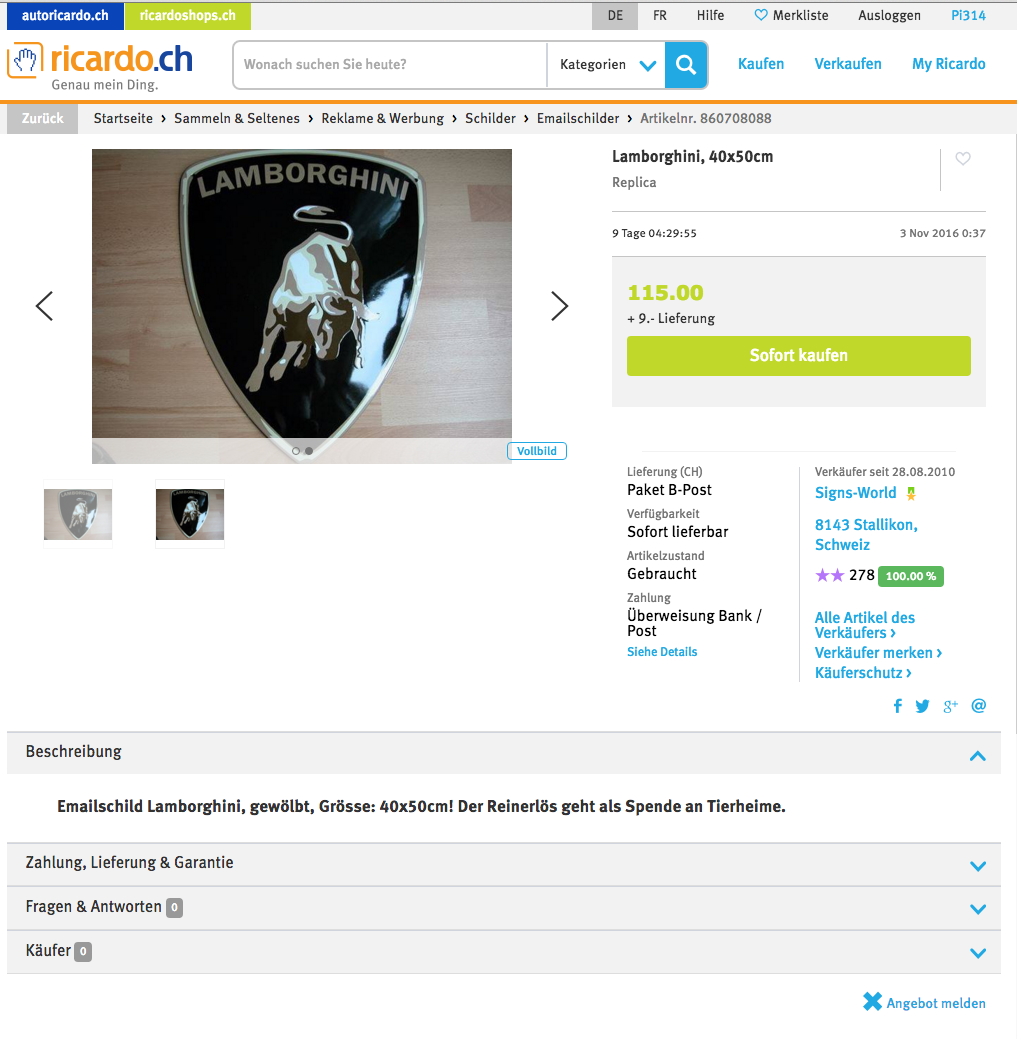Select the second image carousel dot
The width and height of the screenshot is (1017, 1039).
[x=309, y=451]
